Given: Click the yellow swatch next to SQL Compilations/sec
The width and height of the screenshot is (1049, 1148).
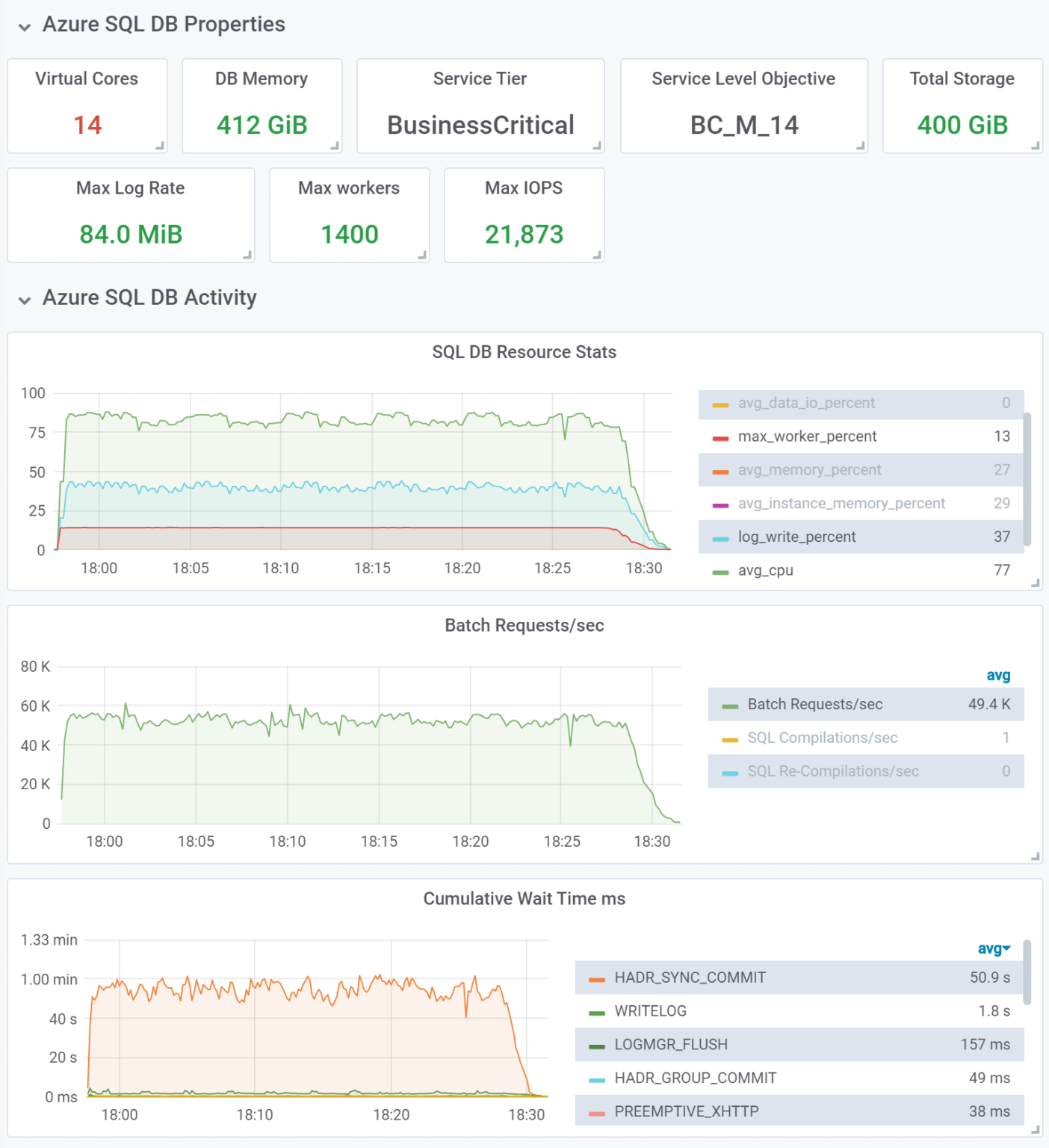Looking at the screenshot, I should (731, 738).
